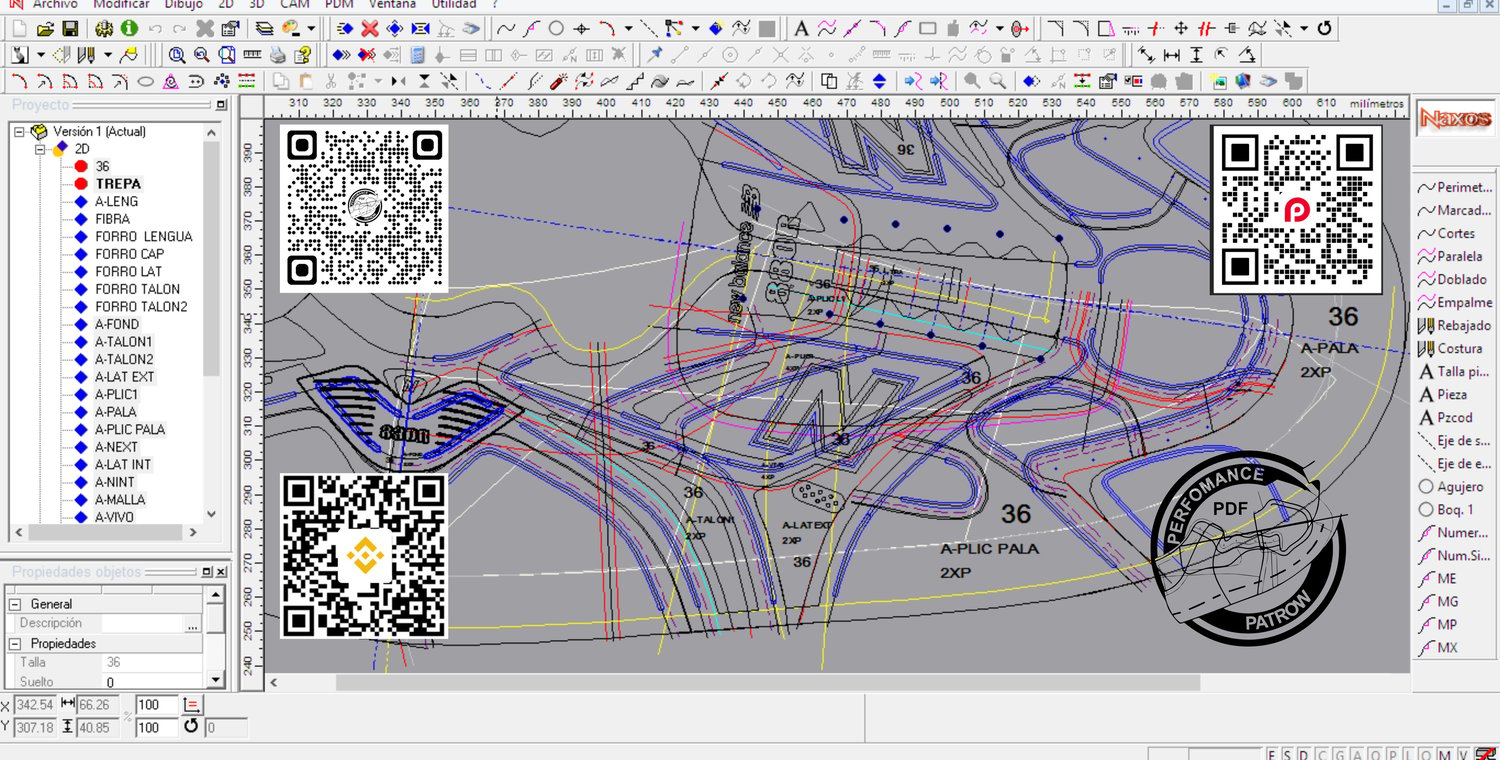
Task: Click the rotate arrow icon in top toolbar
Action: pyautogui.click(x=1325, y=28)
